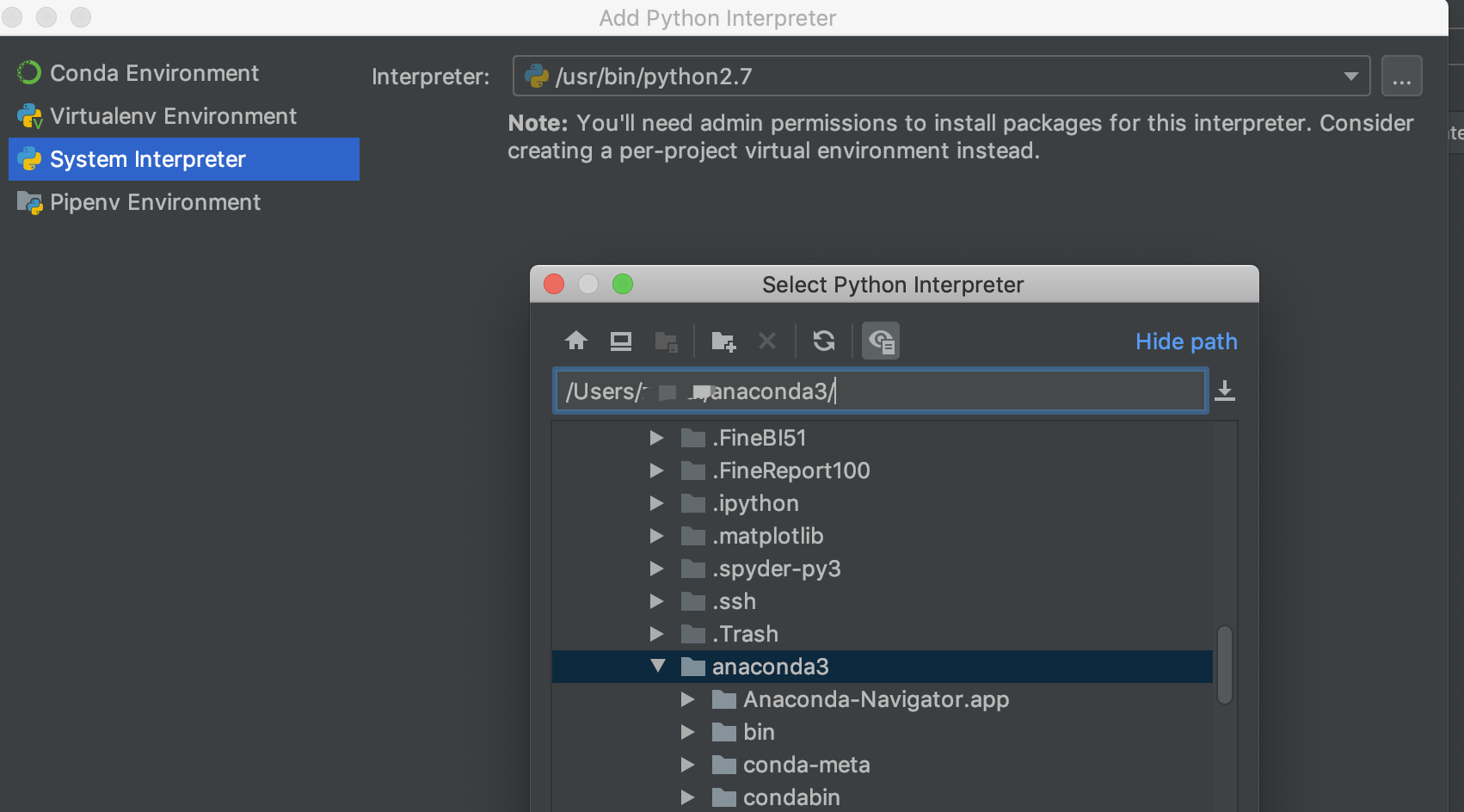This screenshot has width=1464, height=812.
Task: Click the file tree vertical scrollbar
Action: coord(1225,665)
